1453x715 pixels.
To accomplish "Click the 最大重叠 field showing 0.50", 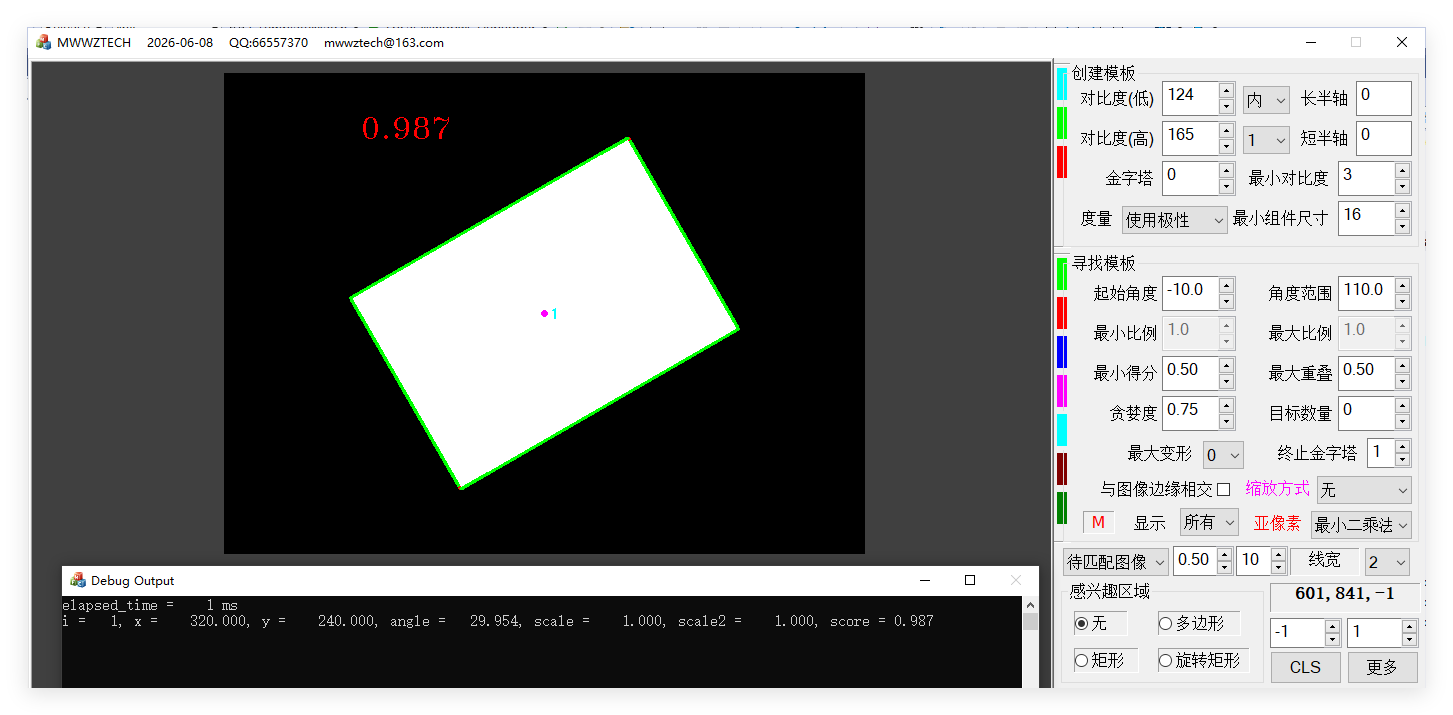I will [x=1367, y=373].
